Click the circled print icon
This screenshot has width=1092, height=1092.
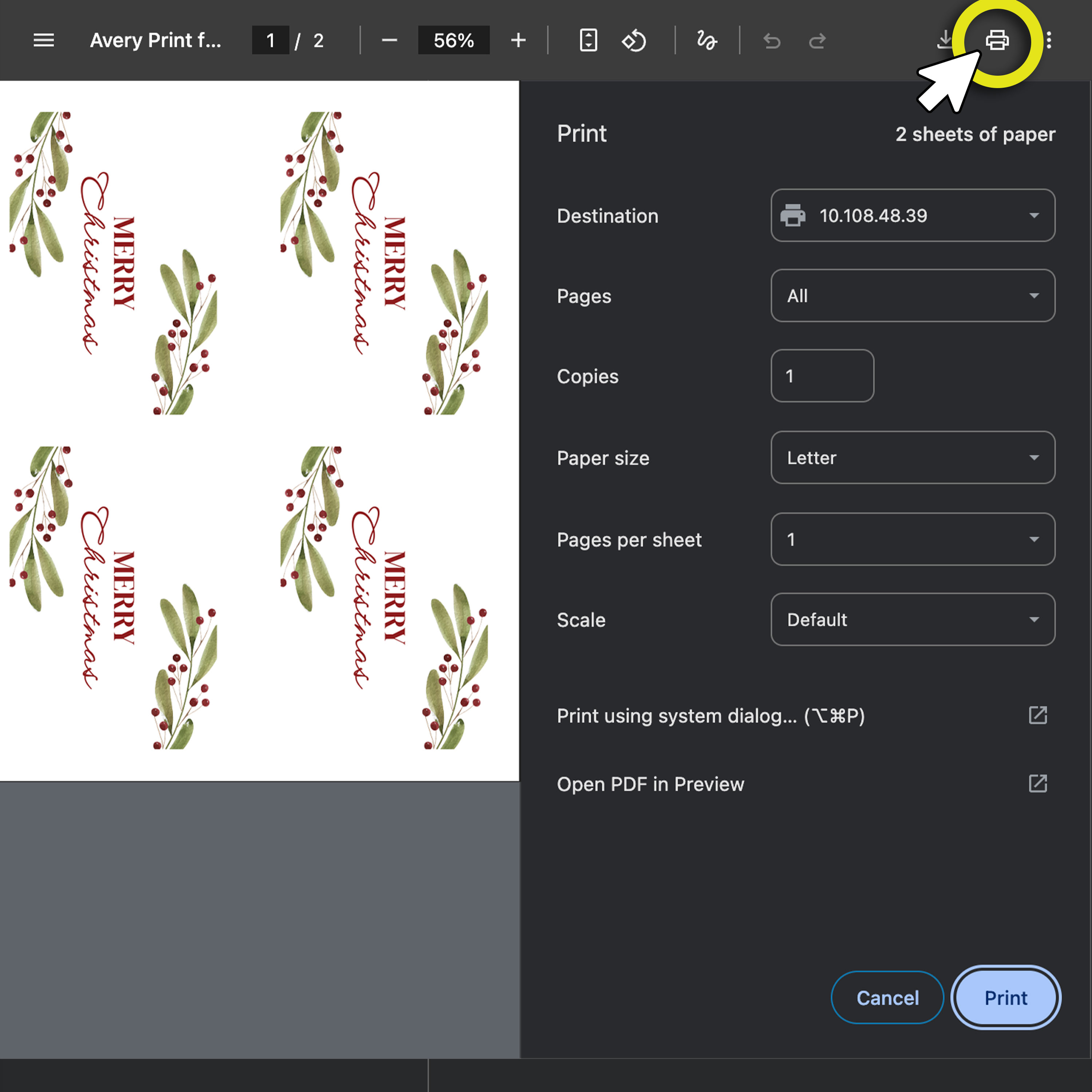tap(997, 40)
